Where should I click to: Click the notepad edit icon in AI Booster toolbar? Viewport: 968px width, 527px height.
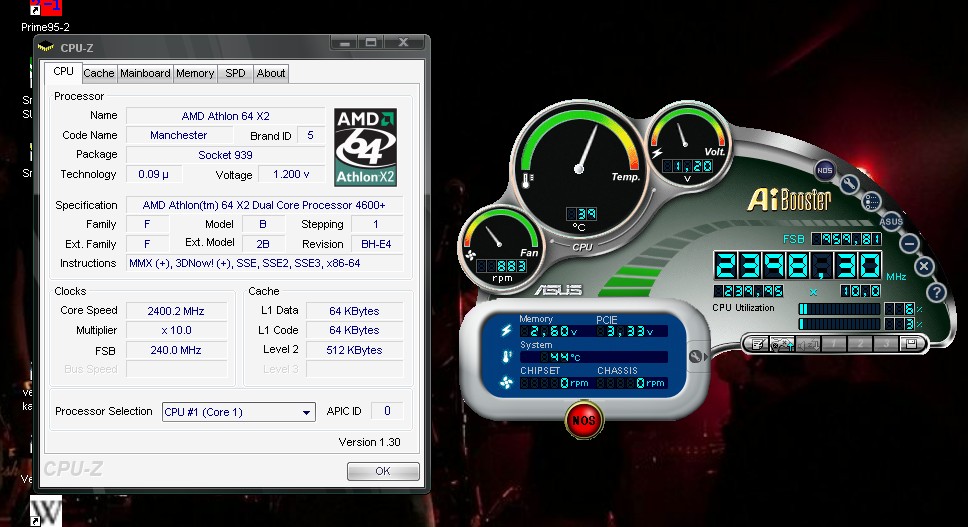pos(758,344)
